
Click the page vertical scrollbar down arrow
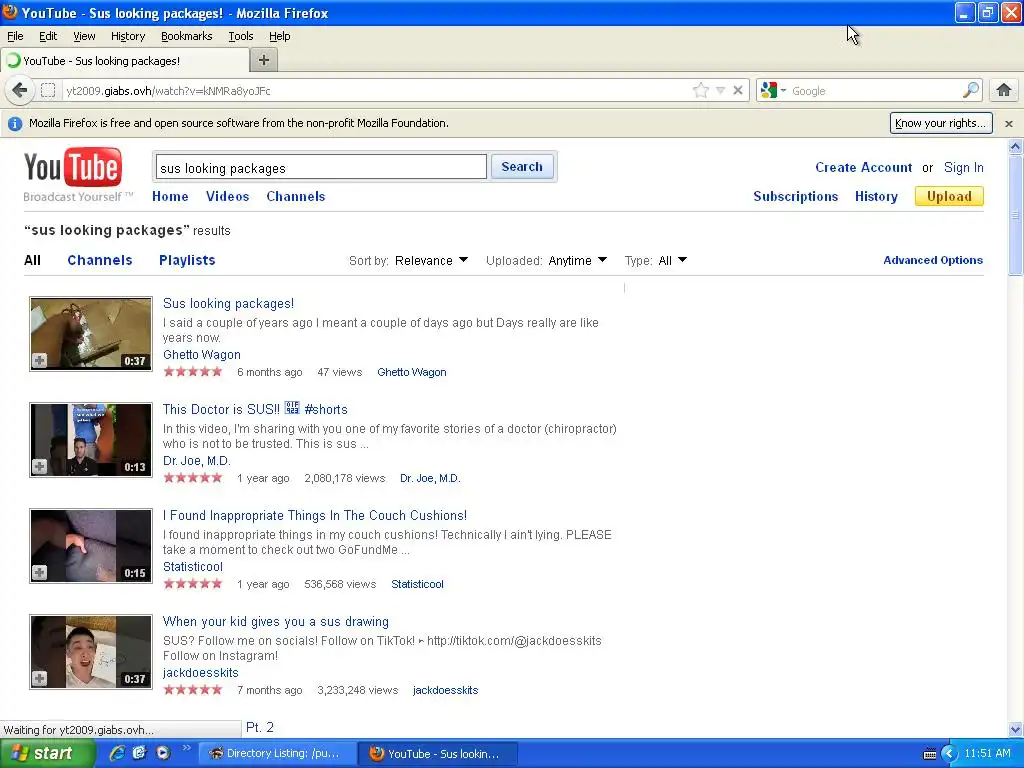pos(1015,729)
